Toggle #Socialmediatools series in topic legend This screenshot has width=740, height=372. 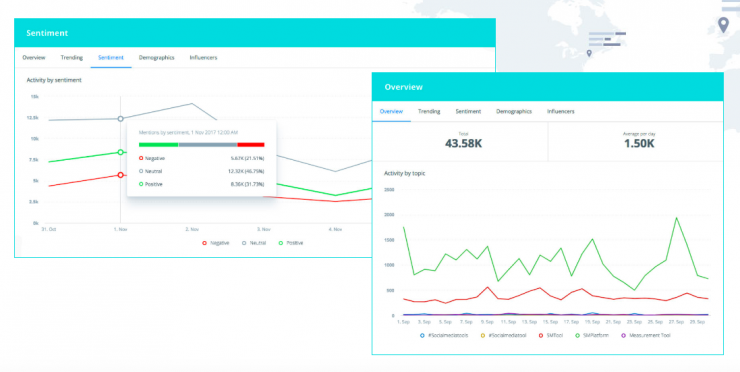(444, 336)
